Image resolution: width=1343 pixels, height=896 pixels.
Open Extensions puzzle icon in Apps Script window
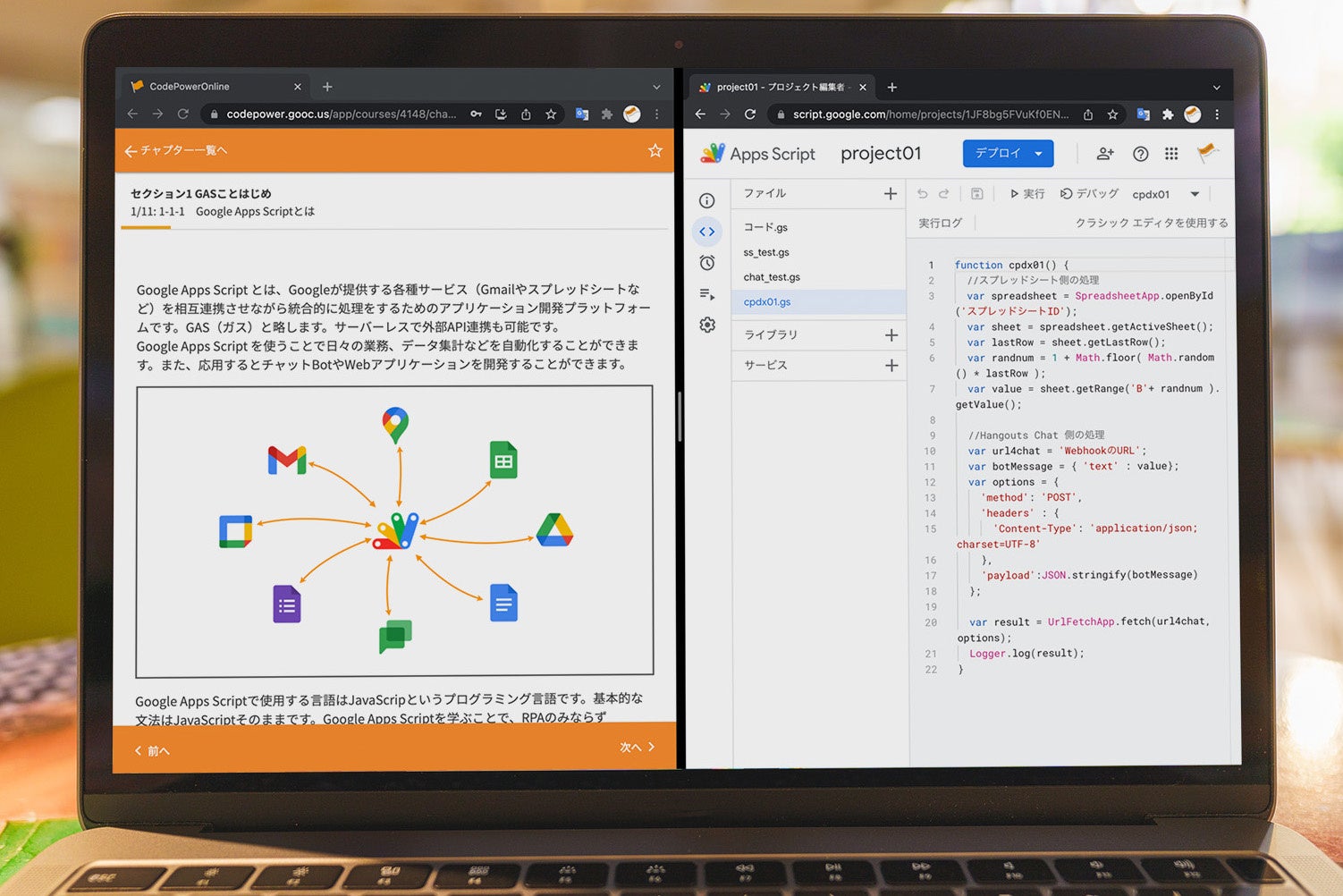pos(1168,114)
